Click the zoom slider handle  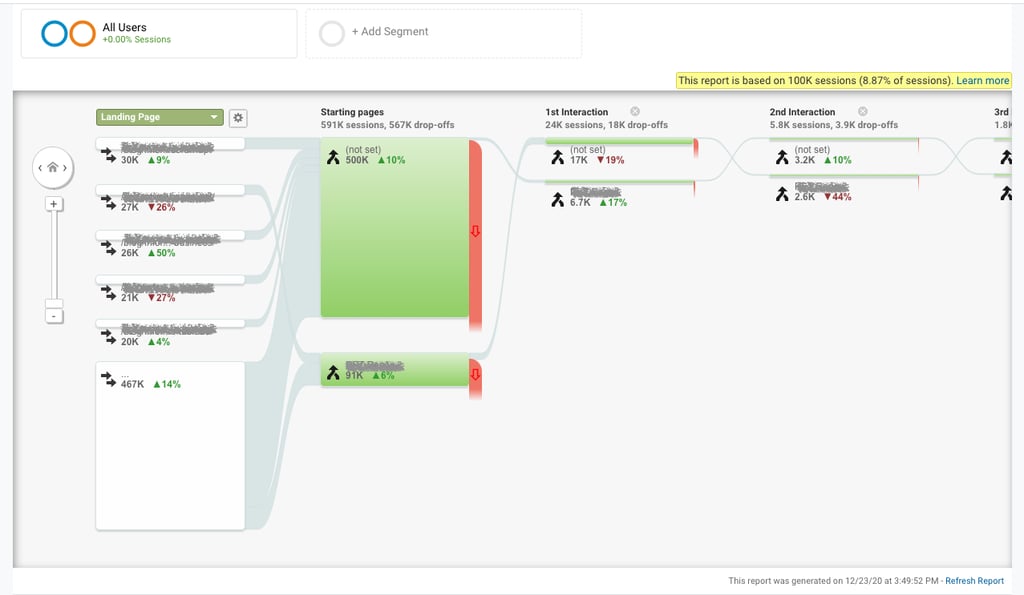pyautogui.click(x=53, y=303)
